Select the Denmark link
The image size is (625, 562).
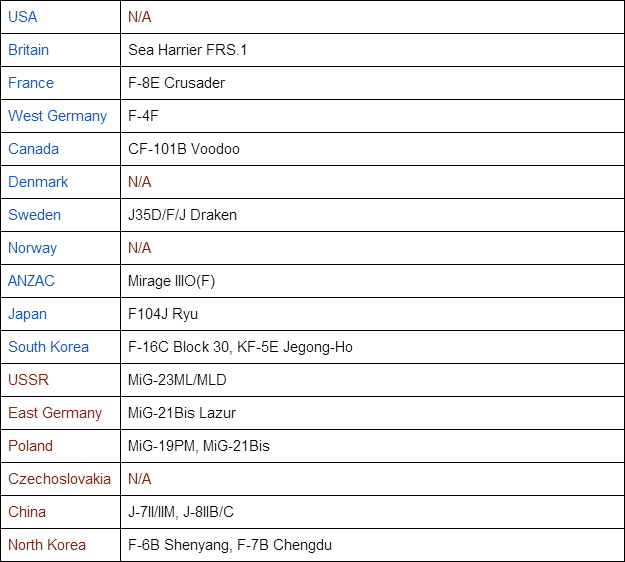[38, 182]
